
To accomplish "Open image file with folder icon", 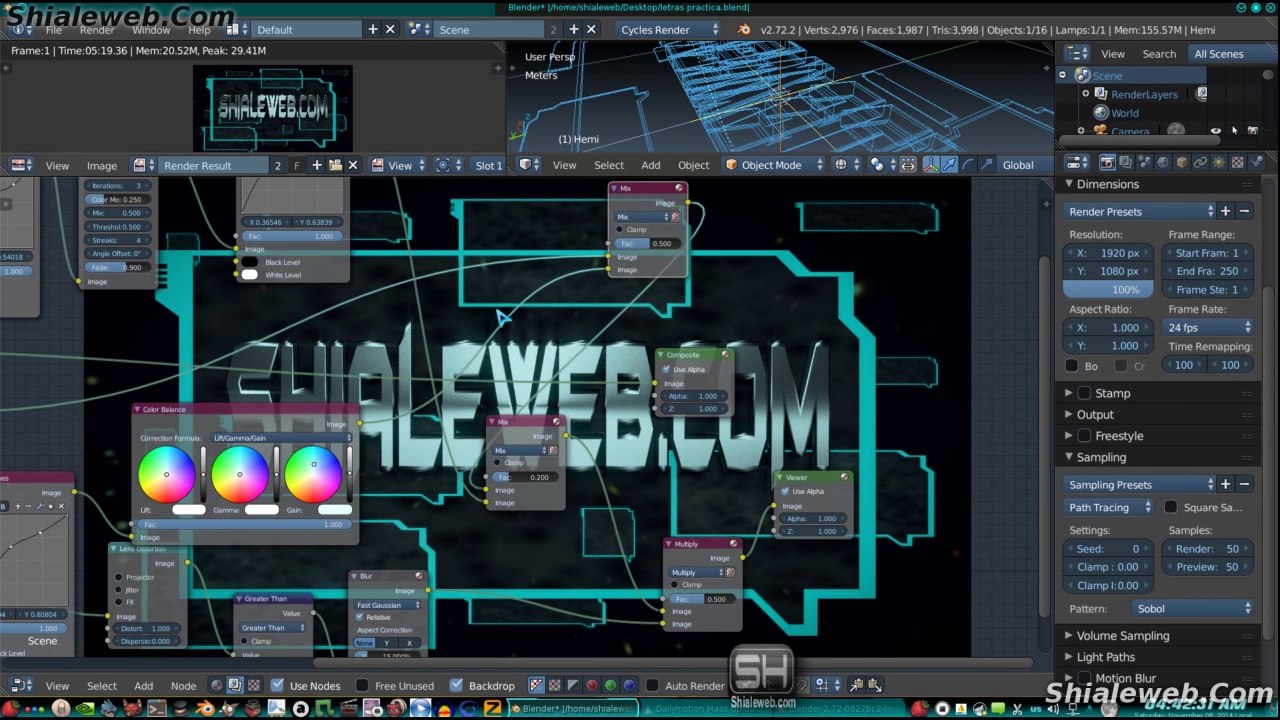I will click(335, 165).
